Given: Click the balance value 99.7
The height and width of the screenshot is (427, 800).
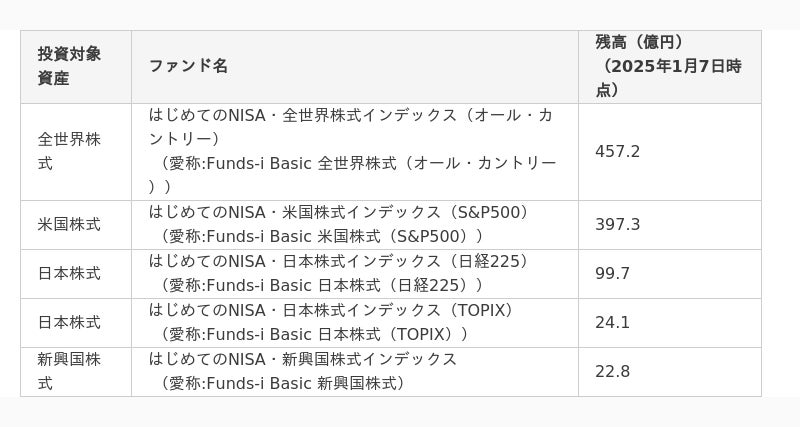Looking at the screenshot, I should coord(612,273).
